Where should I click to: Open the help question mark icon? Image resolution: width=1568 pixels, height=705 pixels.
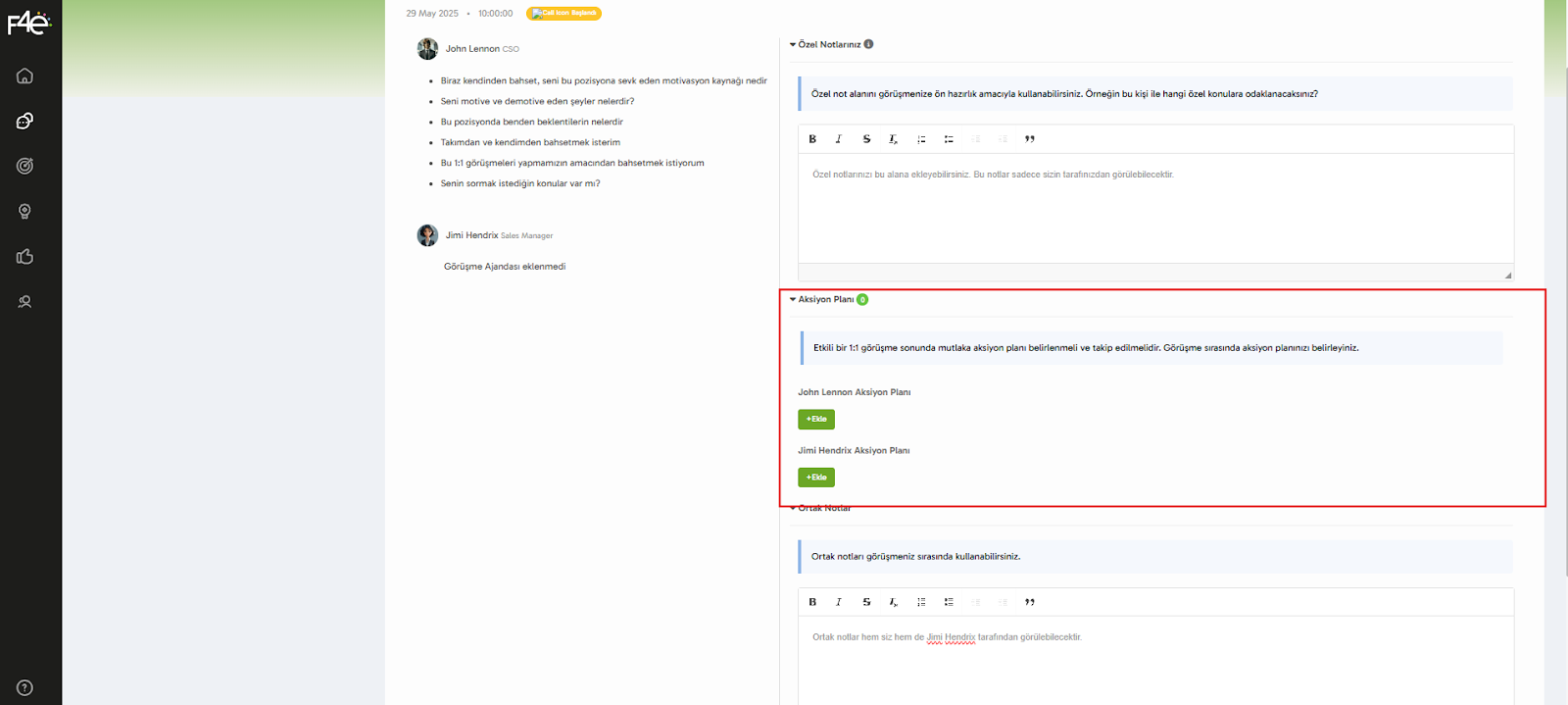tap(25, 687)
